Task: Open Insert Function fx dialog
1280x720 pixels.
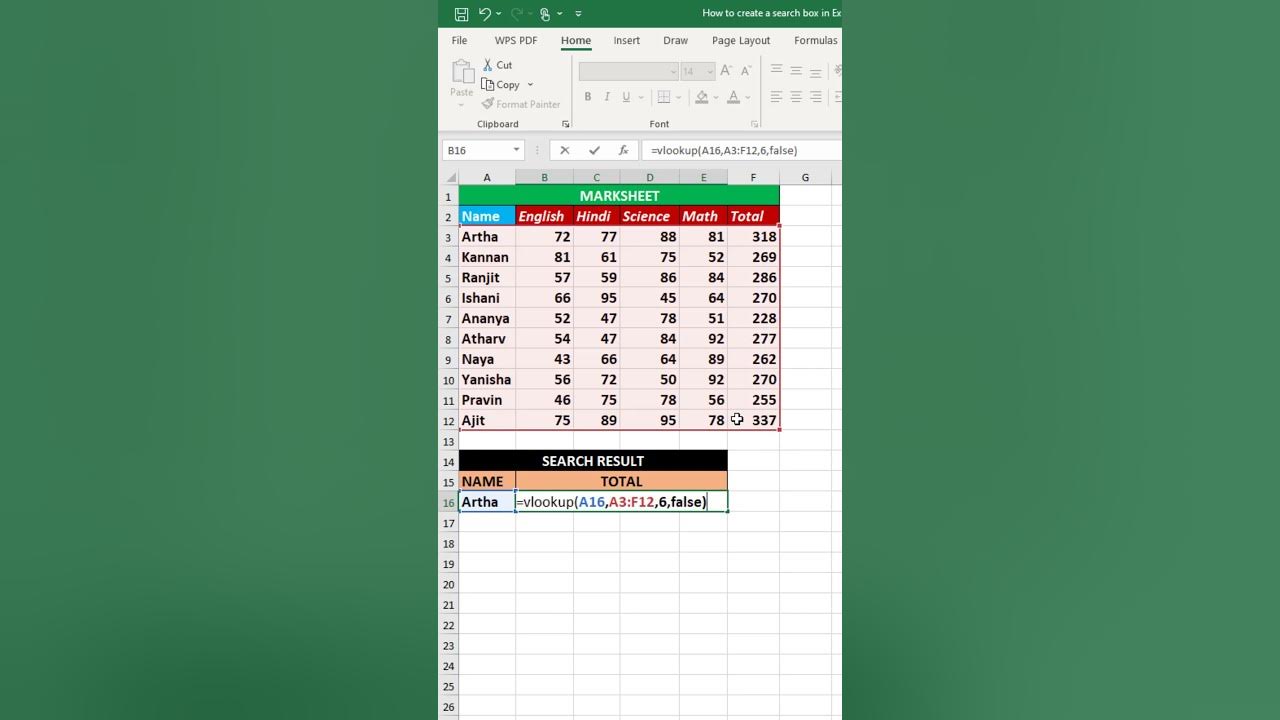Action: pyautogui.click(x=623, y=150)
